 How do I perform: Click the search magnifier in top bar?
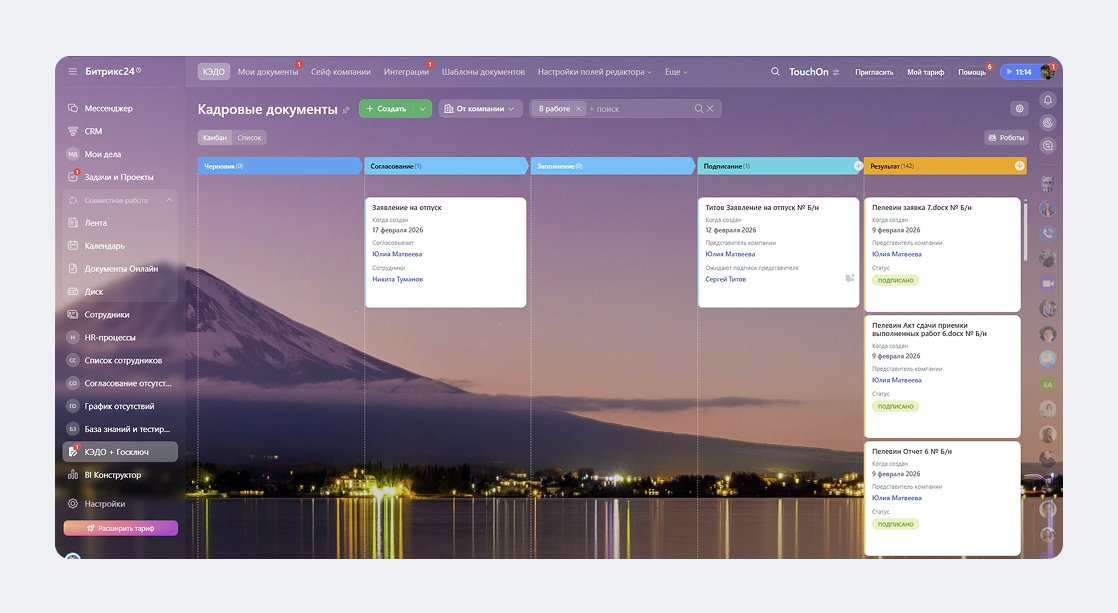coord(775,71)
